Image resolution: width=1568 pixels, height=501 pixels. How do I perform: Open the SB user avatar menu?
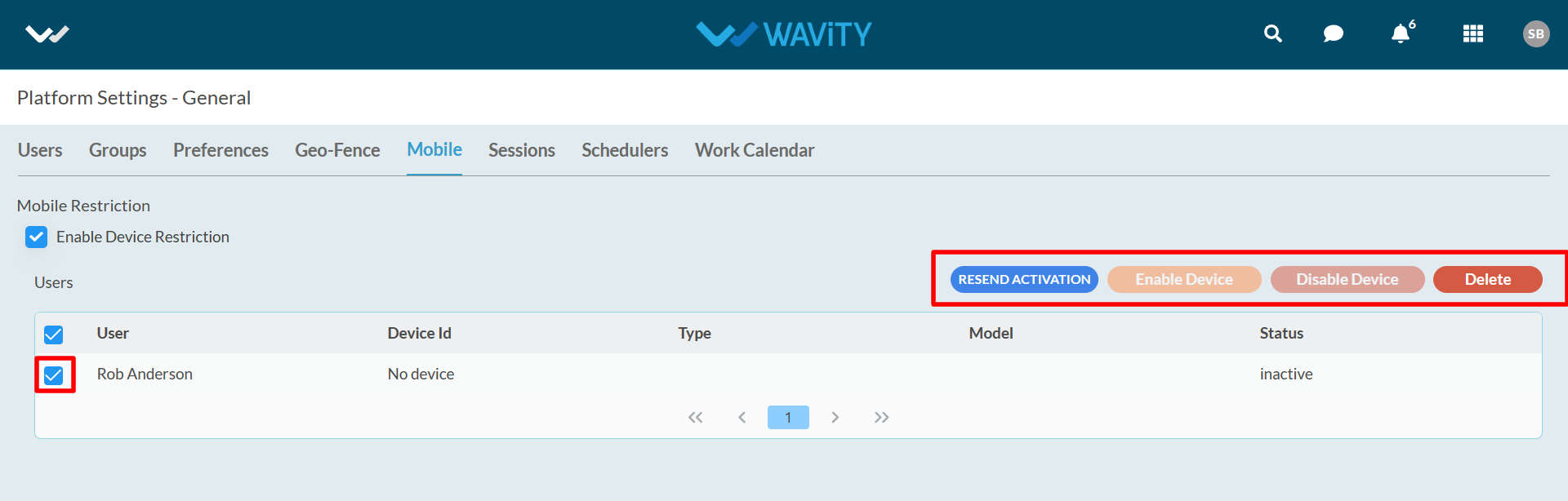click(x=1535, y=33)
